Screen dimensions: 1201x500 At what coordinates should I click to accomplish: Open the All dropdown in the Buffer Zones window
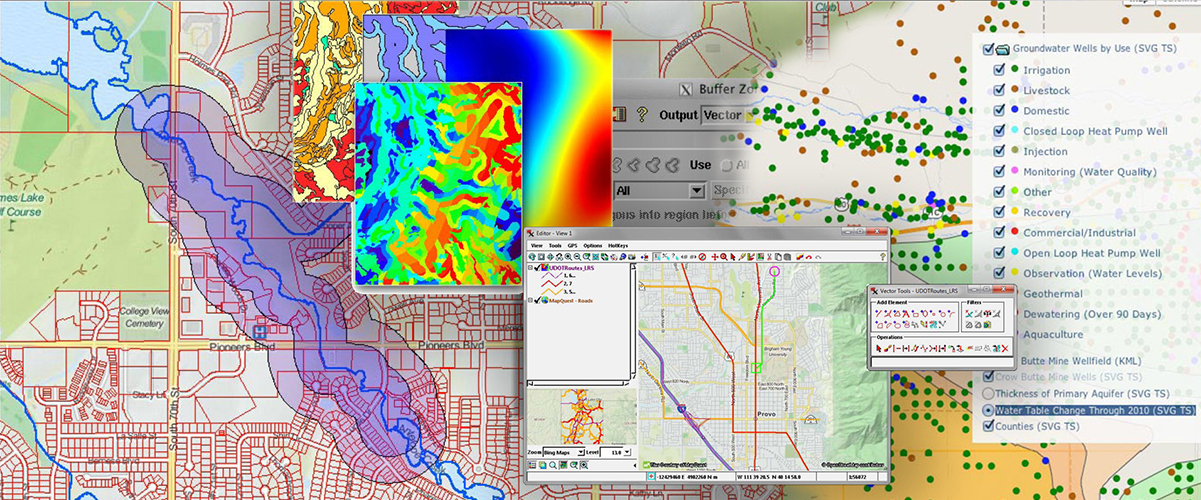[660, 189]
